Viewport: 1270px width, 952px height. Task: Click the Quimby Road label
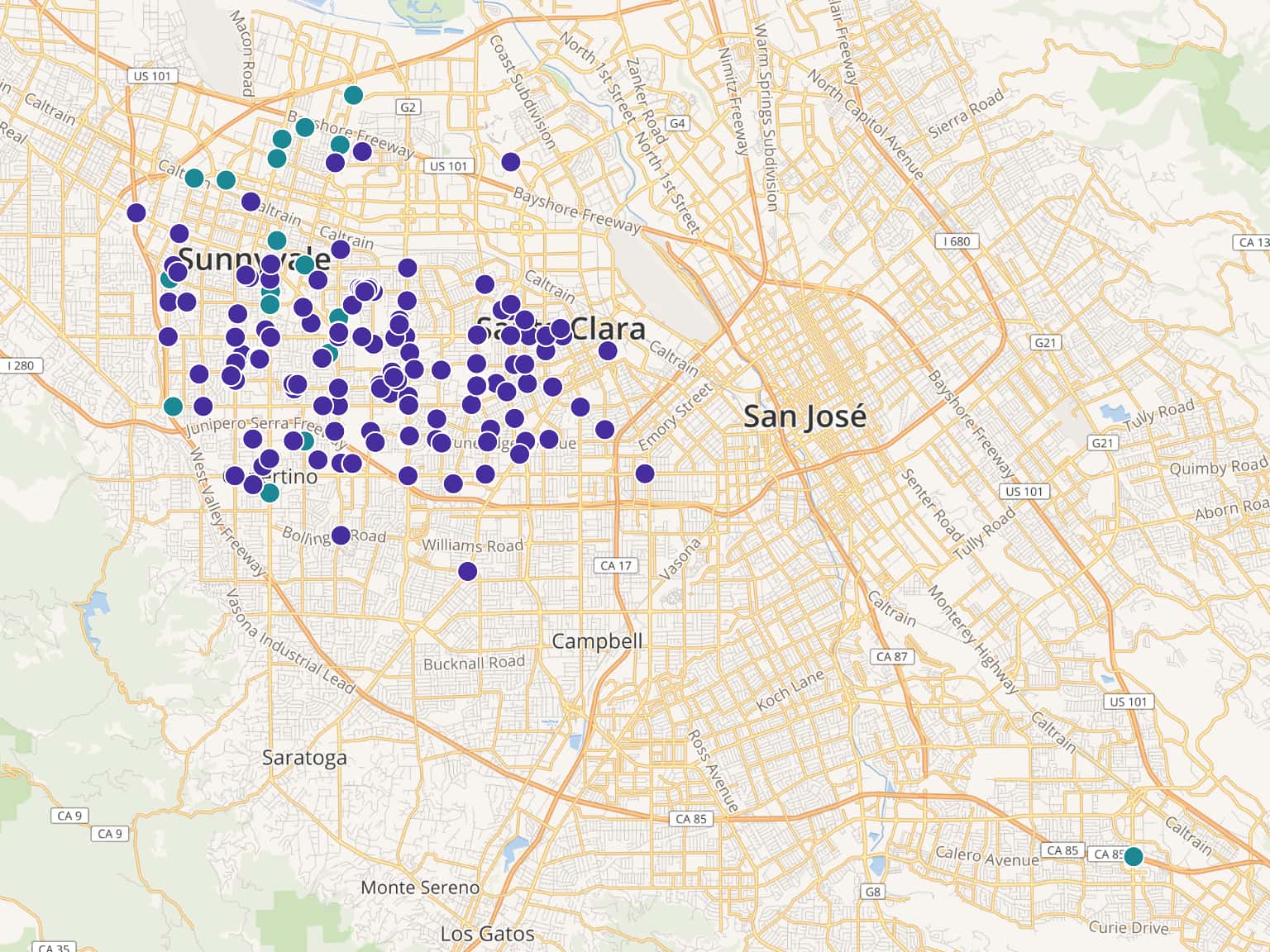click(x=1218, y=468)
